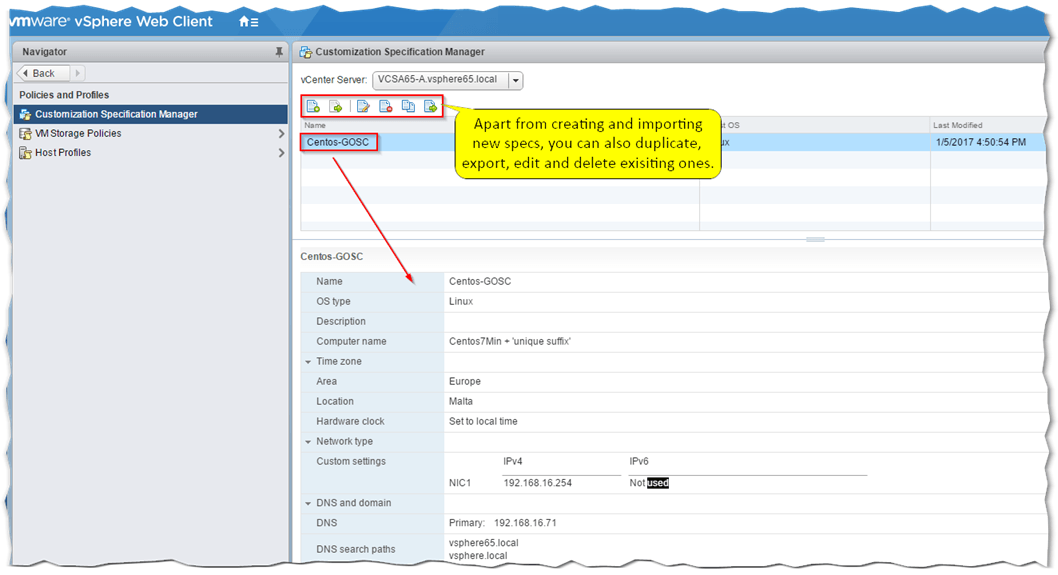Screen dimensions: 1058x575
Task: Click the Host Profiles icon
Action: click(x=26, y=153)
